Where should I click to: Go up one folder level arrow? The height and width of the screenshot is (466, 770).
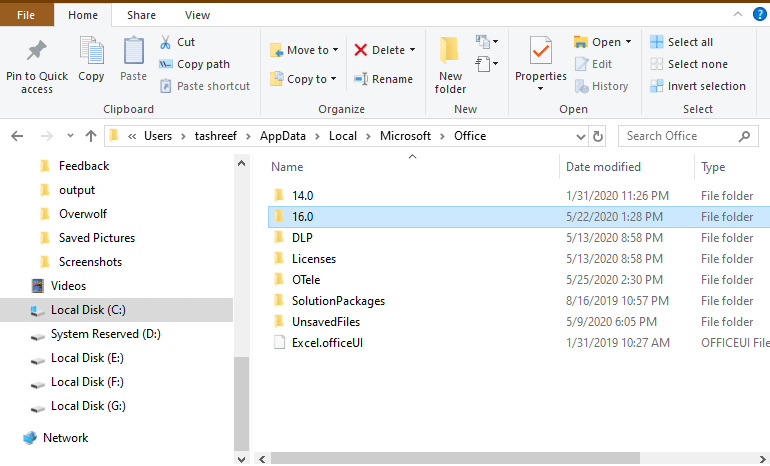(x=91, y=136)
